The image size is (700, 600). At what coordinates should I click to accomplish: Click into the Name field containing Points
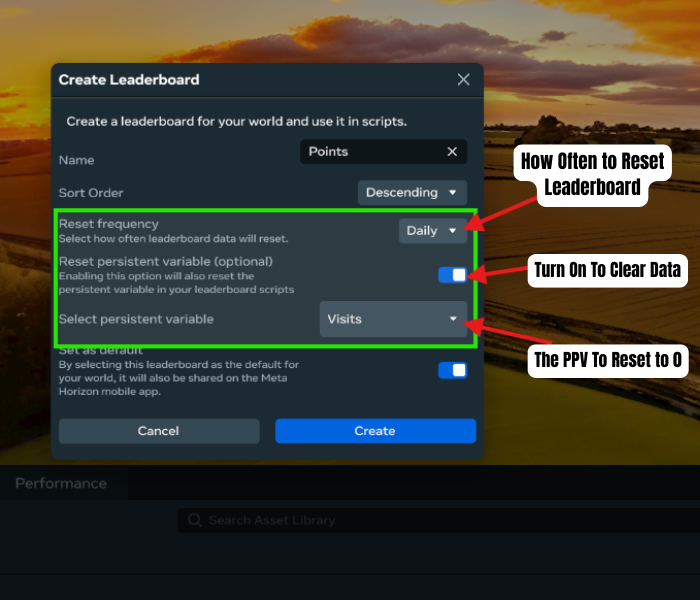(370, 151)
